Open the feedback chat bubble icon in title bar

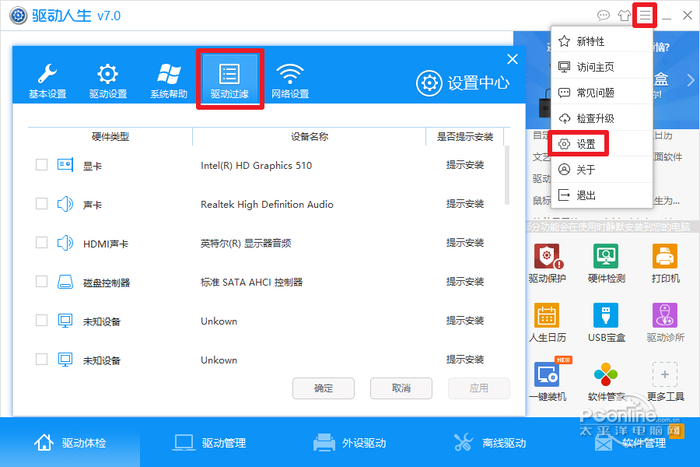pyautogui.click(x=603, y=16)
